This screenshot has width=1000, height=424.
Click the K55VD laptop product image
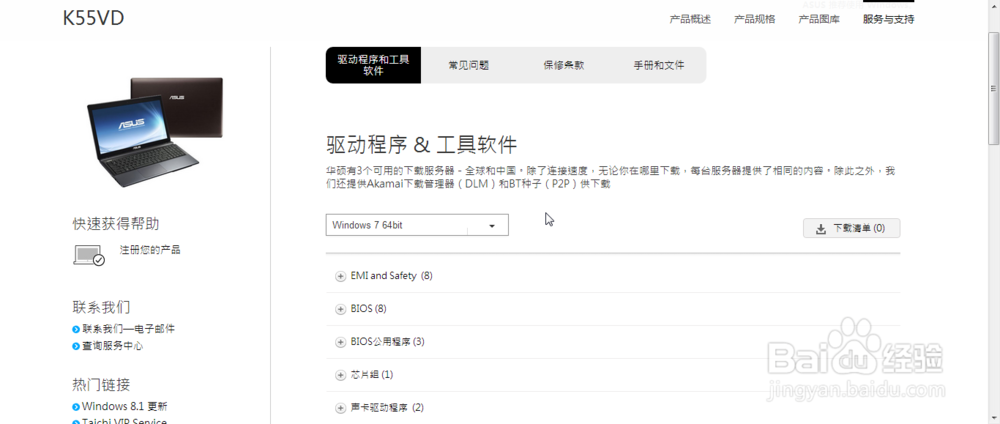(x=155, y=131)
